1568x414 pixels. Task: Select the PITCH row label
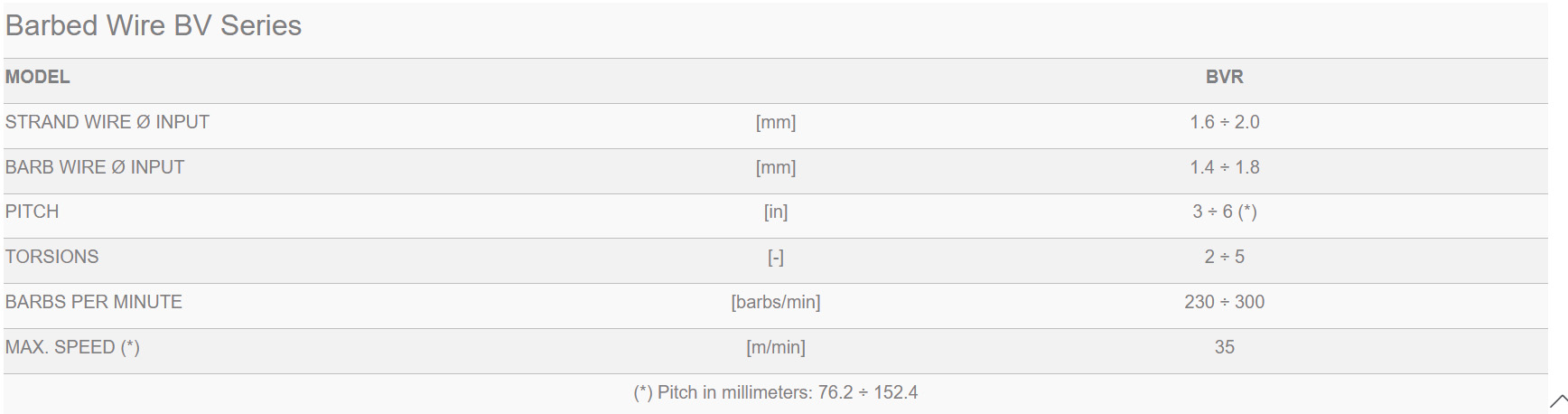pos(32,212)
